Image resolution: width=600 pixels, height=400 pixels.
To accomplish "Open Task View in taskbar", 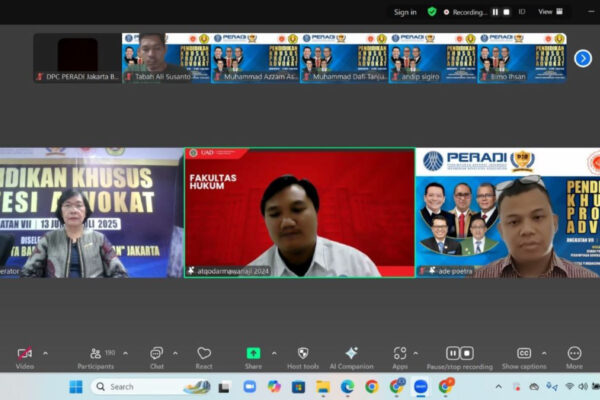I will coord(223,387).
